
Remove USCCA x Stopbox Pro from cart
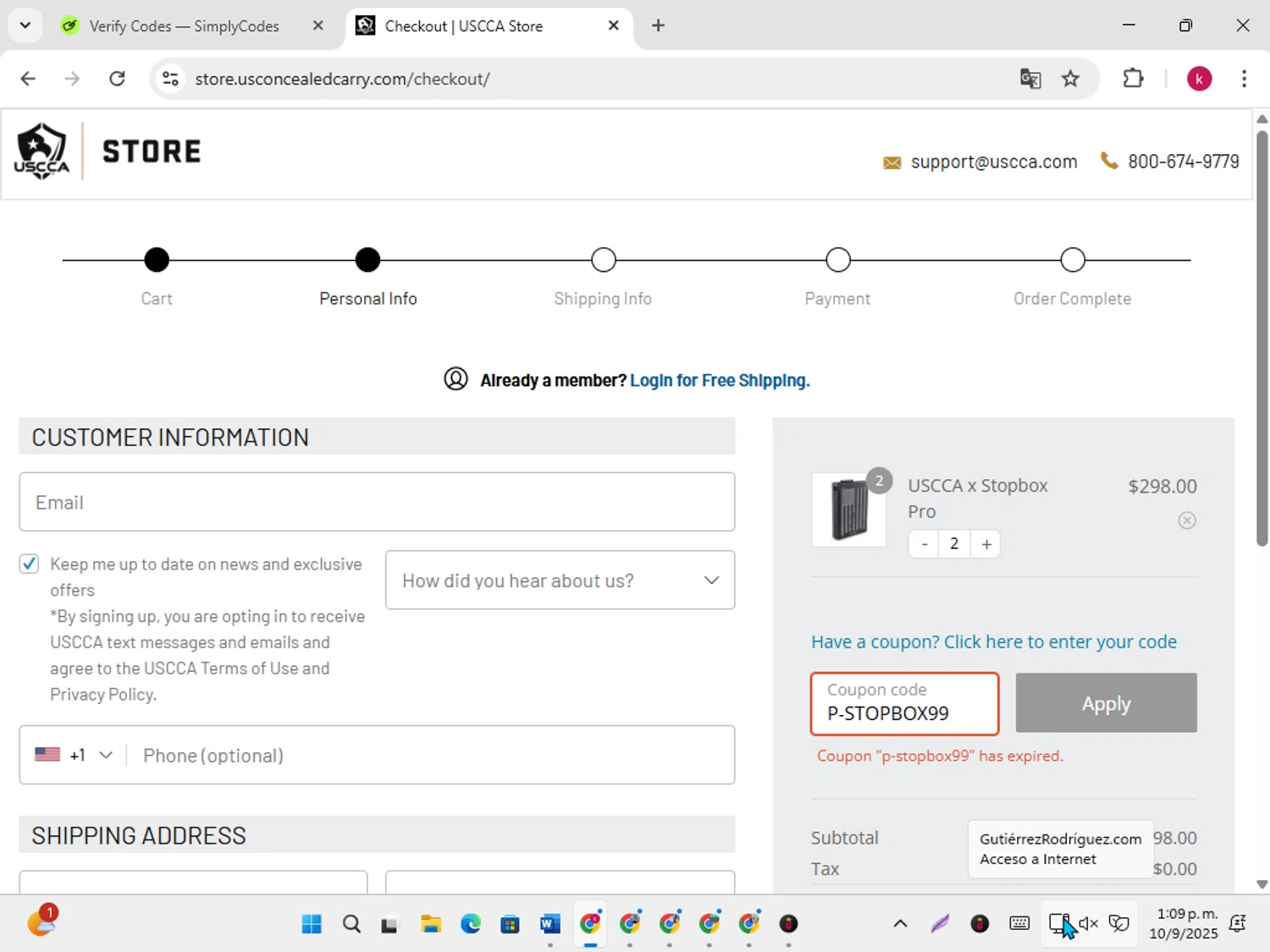coord(1187,520)
